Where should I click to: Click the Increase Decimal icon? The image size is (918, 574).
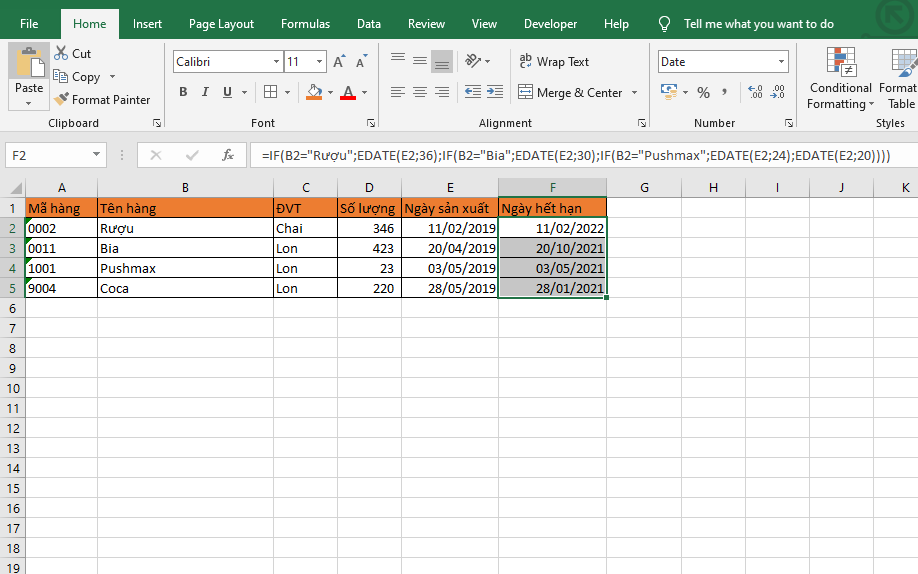click(754, 92)
